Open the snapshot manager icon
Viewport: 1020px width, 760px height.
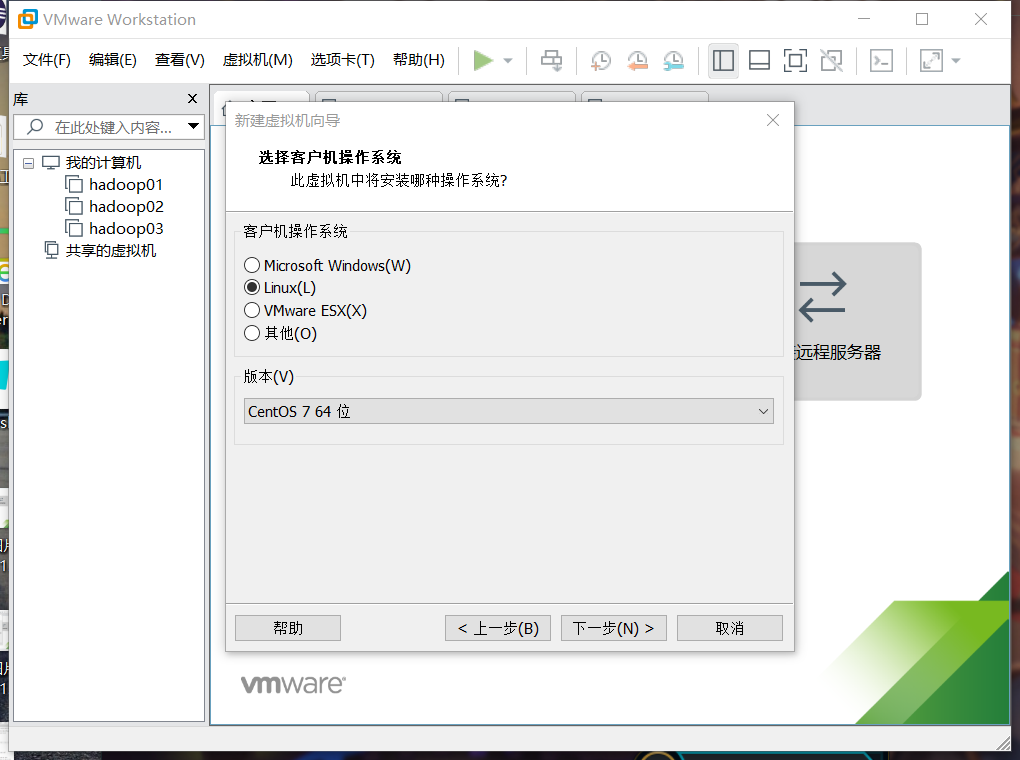pos(674,61)
